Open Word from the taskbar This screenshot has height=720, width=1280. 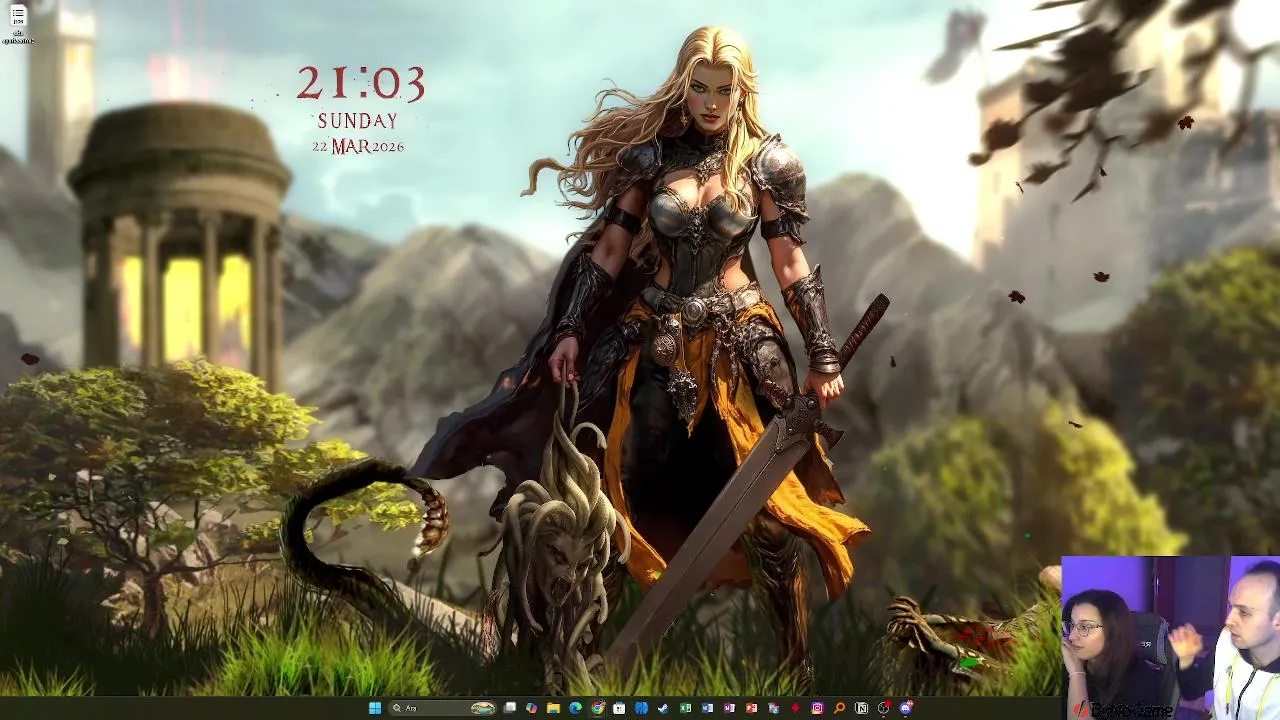707,708
